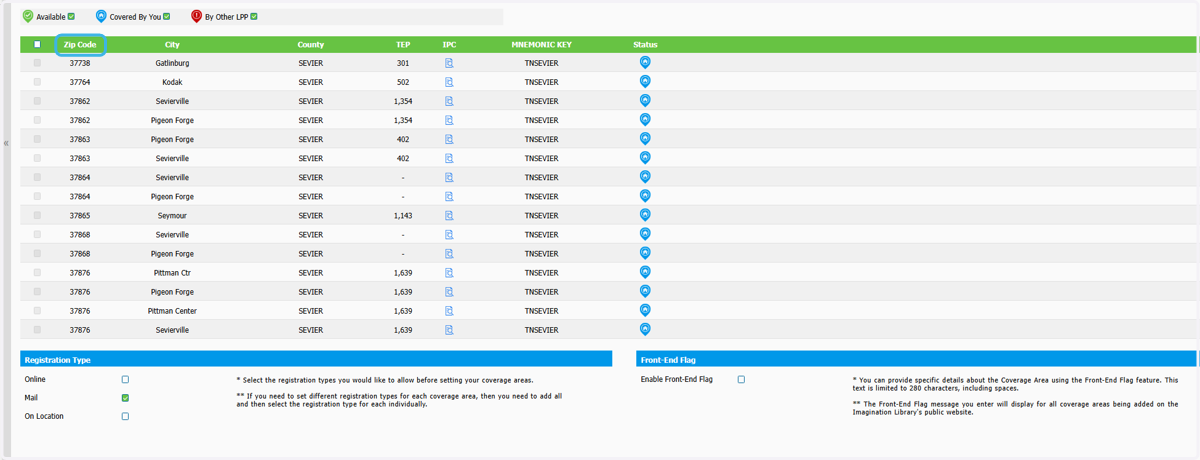
Task: Click city cell 'Gatlinburg'
Action: (172, 63)
